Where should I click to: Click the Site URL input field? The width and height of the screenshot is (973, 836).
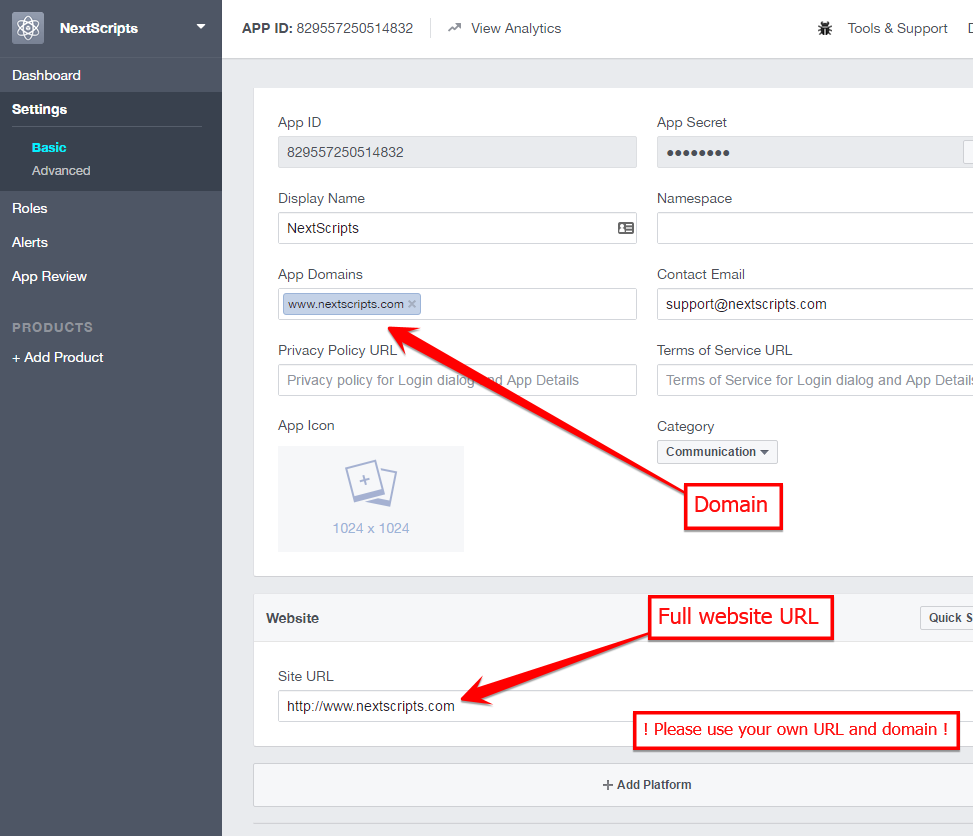(626, 706)
